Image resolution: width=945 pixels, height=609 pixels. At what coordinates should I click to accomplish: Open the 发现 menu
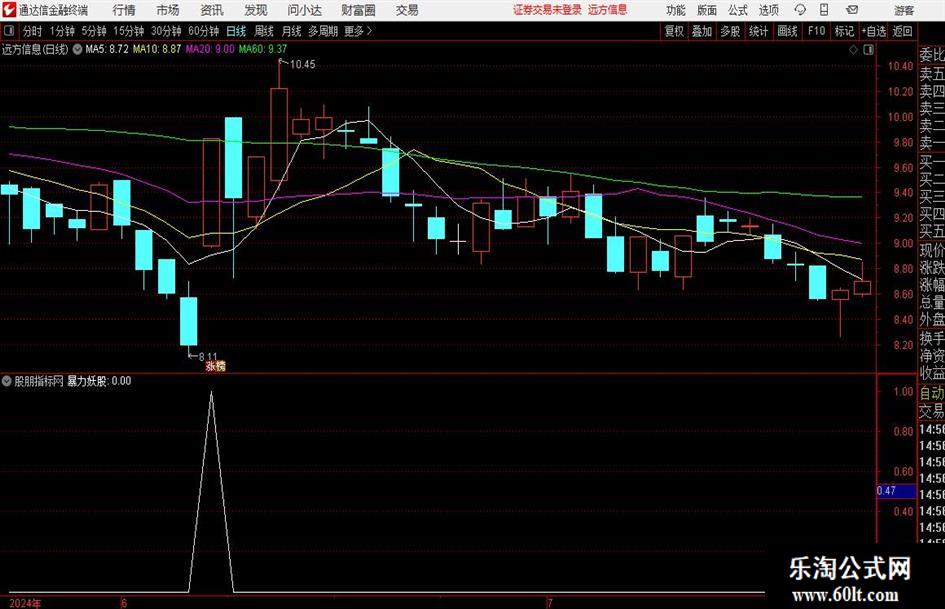256,10
